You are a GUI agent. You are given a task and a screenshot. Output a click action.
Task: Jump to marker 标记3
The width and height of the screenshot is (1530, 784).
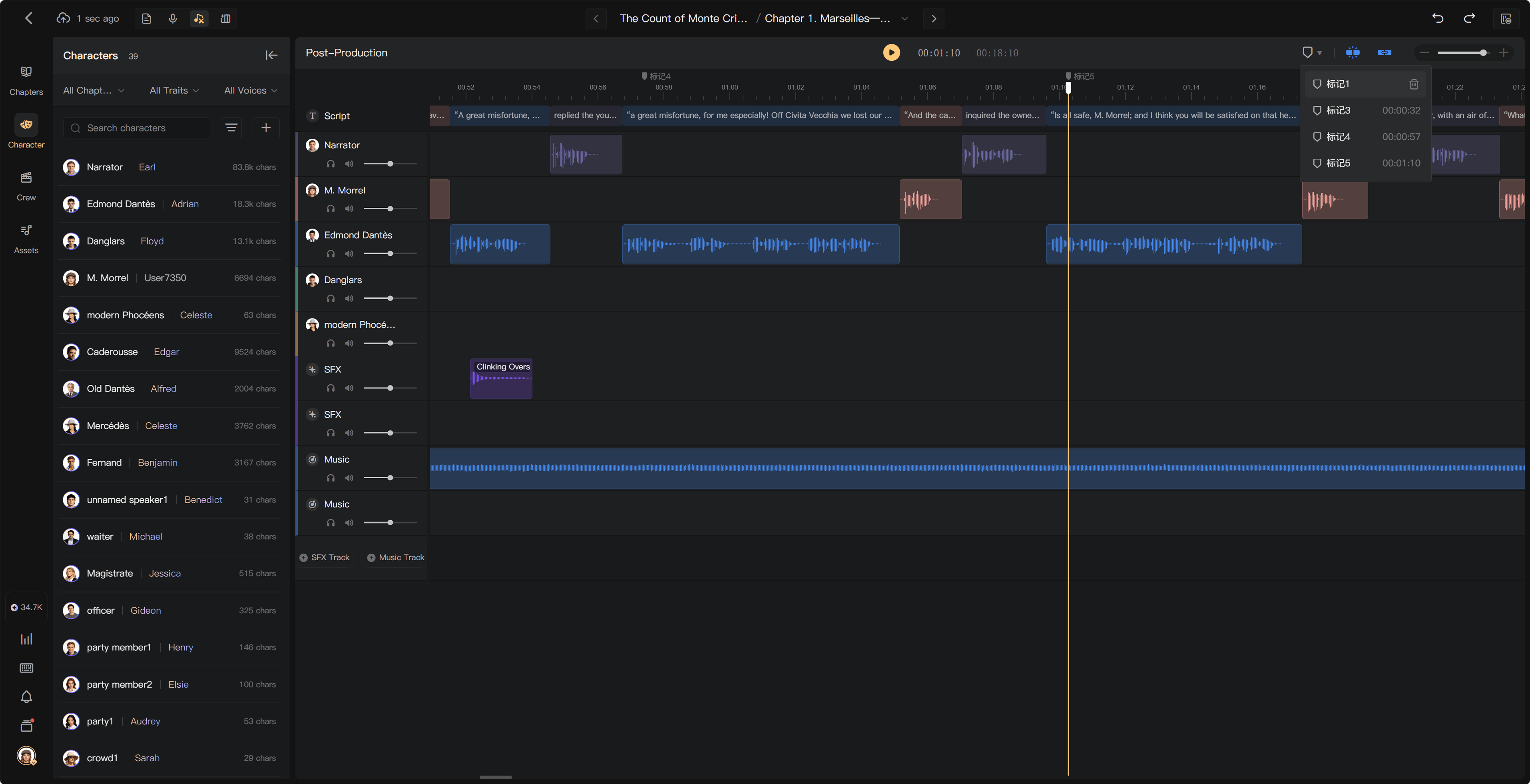pos(1365,110)
